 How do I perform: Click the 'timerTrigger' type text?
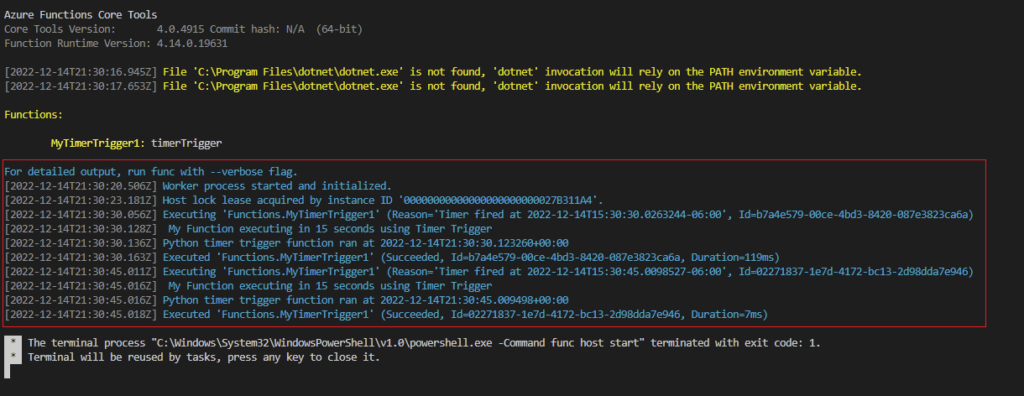187,142
